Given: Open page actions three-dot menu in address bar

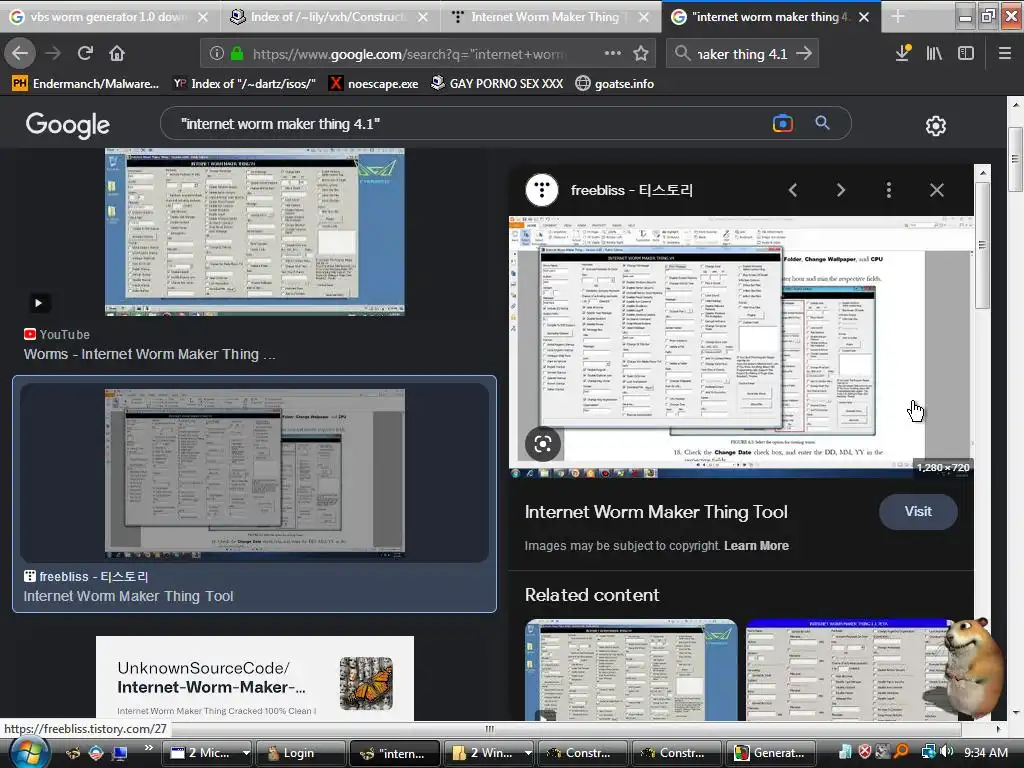Looking at the screenshot, I should click(x=613, y=53).
